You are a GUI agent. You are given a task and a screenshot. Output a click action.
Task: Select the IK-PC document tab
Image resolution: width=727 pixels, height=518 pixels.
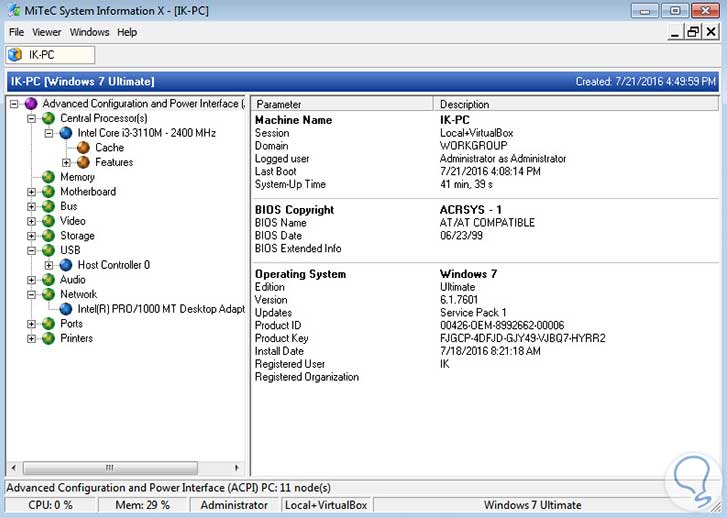[x=50, y=55]
